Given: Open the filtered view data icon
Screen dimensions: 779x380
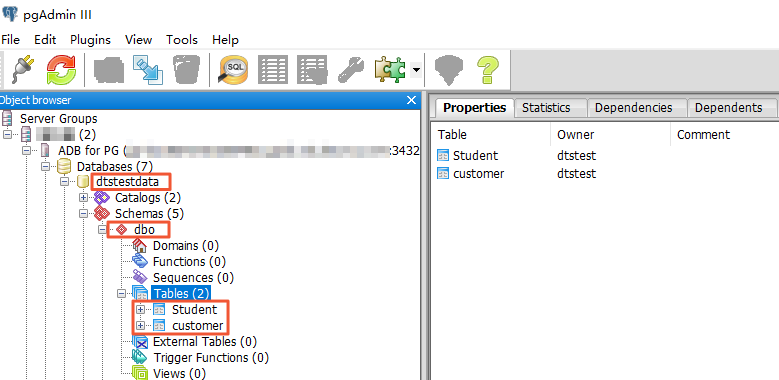Looking at the screenshot, I should [x=312, y=70].
